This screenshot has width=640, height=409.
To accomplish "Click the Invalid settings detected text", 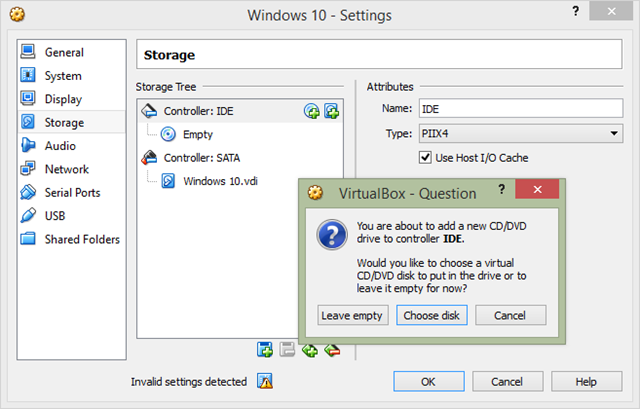I will coord(189,382).
